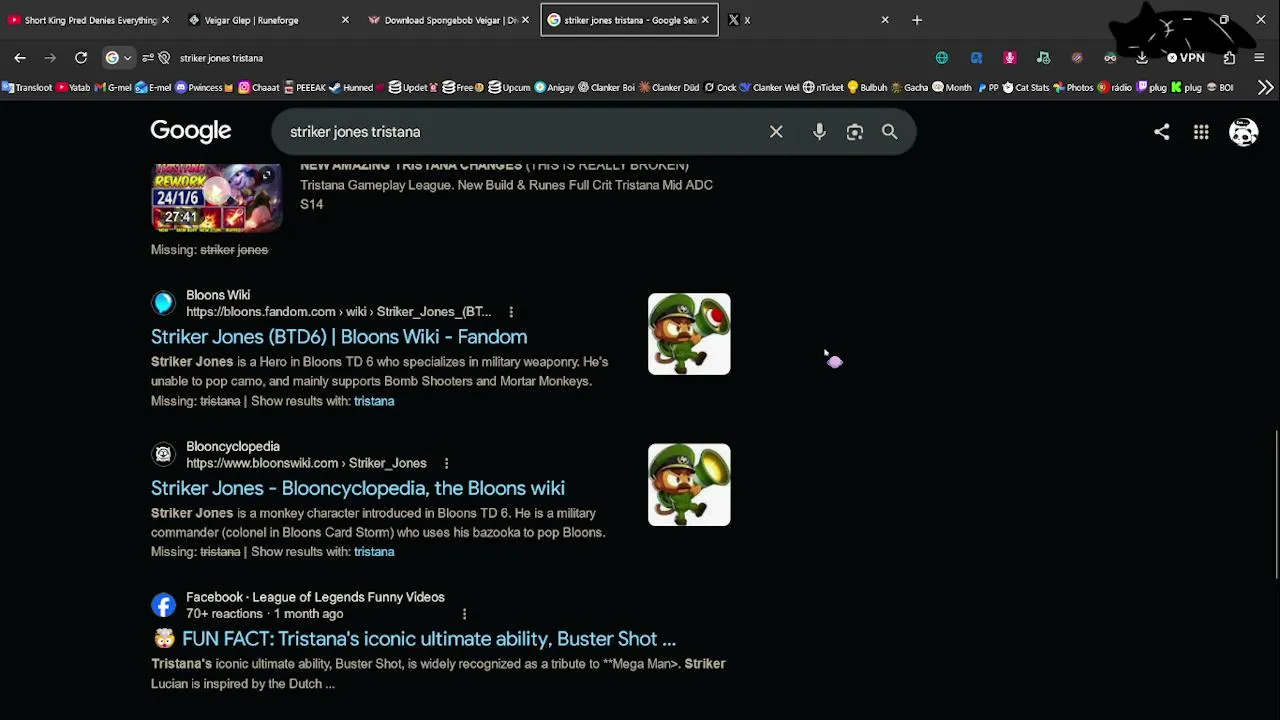Screen dimensions: 1280x720
Task: Open the PEEEAK bookmark
Action: point(305,88)
